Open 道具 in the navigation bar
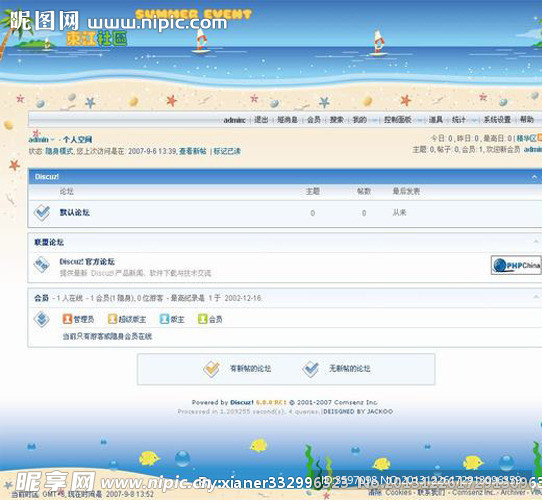The height and width of the screenshot is (500, 542). [x=436, y=120]
